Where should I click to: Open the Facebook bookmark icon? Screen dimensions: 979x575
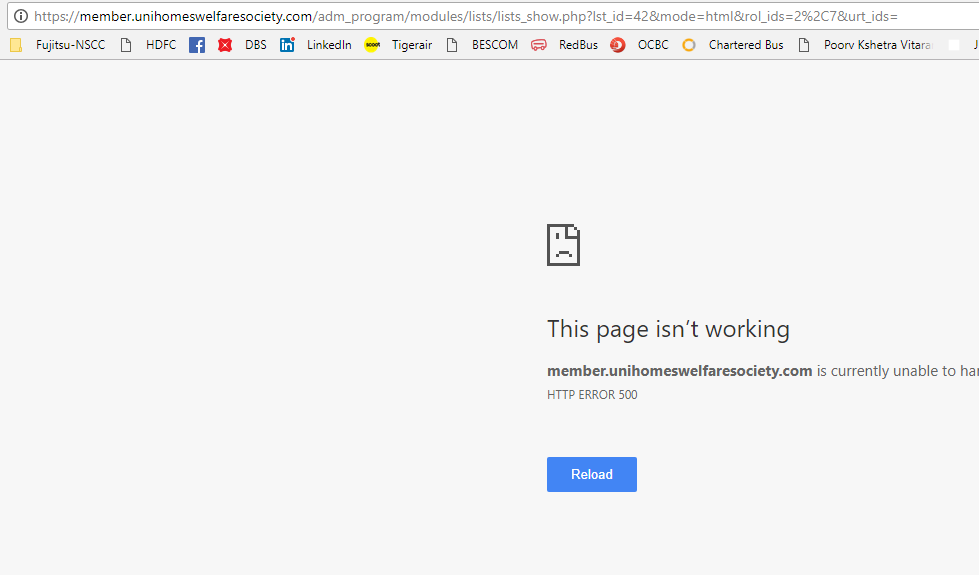coord(197,45)
